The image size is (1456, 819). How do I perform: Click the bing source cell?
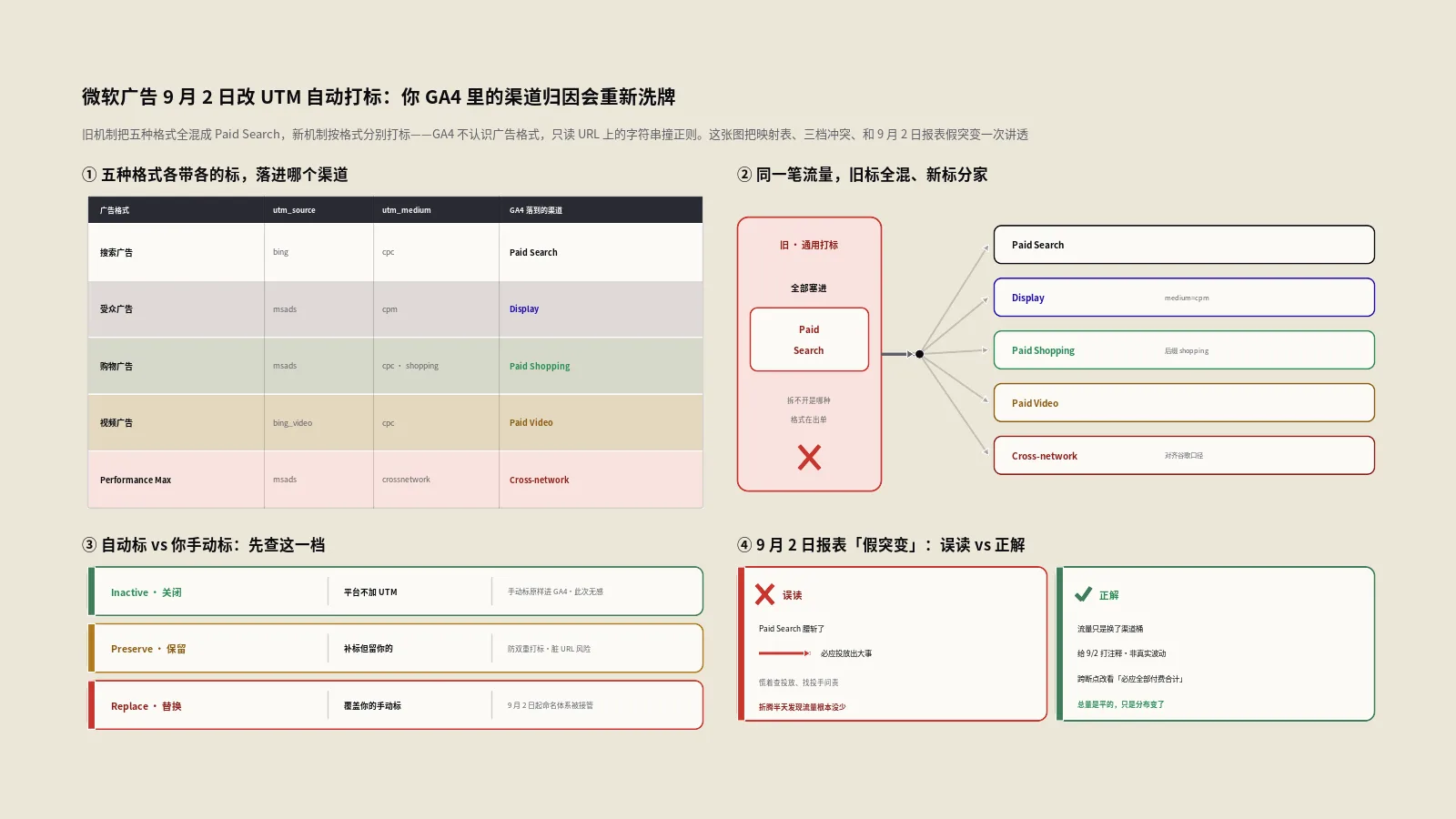(280, 252)
